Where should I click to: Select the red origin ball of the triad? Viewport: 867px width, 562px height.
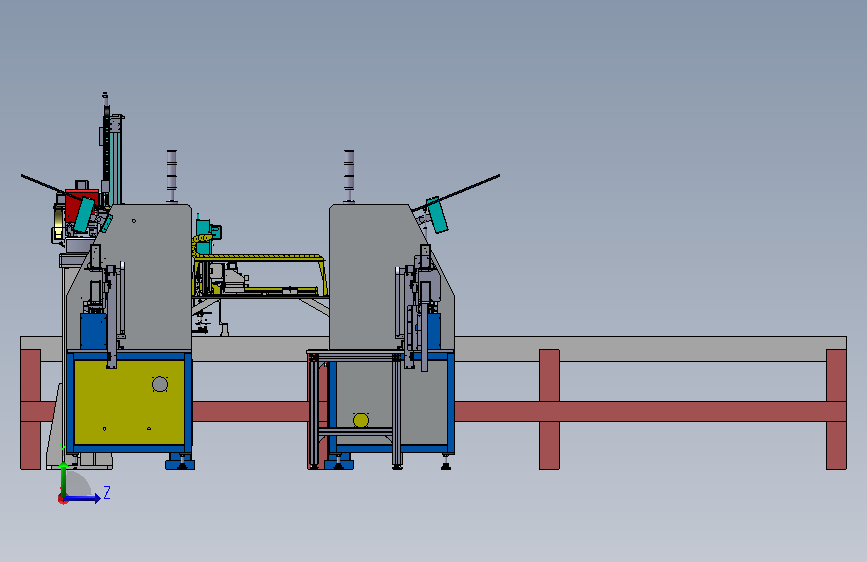coord(62,499)
